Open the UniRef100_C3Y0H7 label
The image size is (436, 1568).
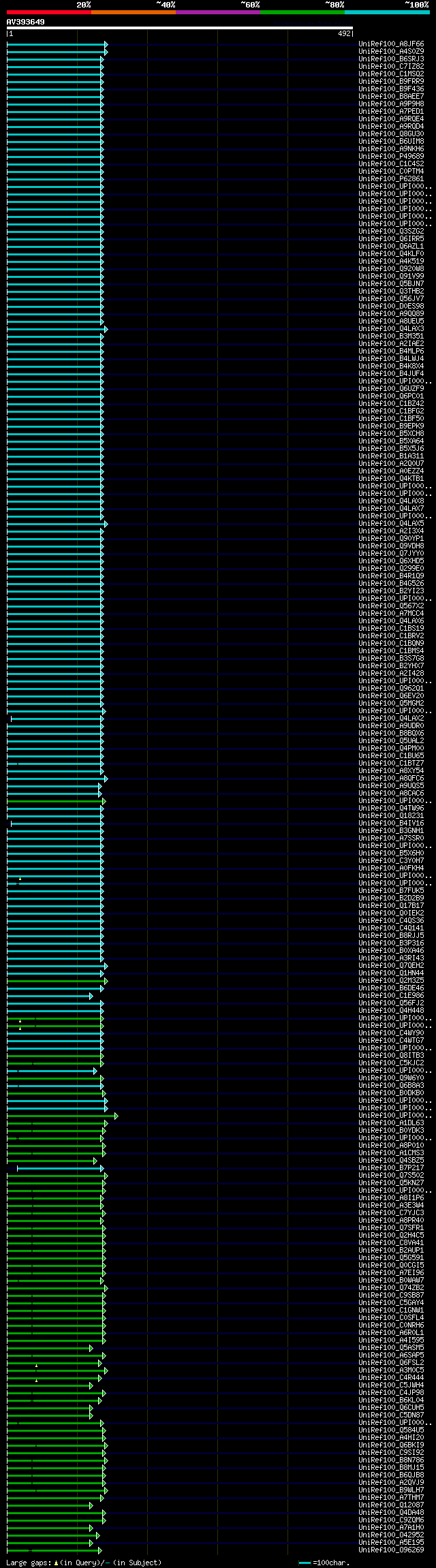click(391, 861)
